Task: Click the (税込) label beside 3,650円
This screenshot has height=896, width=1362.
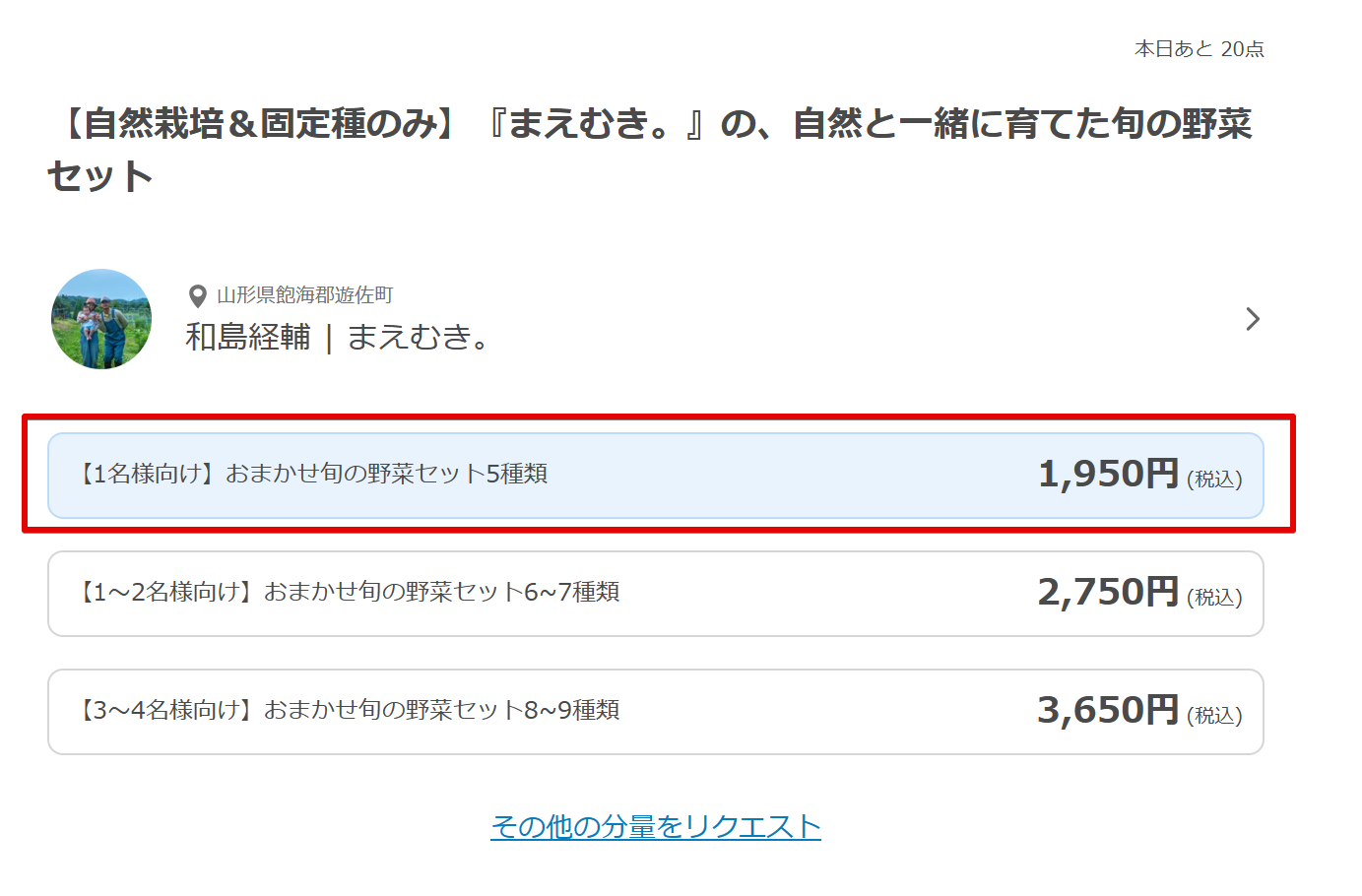Action: [x=1214, y=716]
